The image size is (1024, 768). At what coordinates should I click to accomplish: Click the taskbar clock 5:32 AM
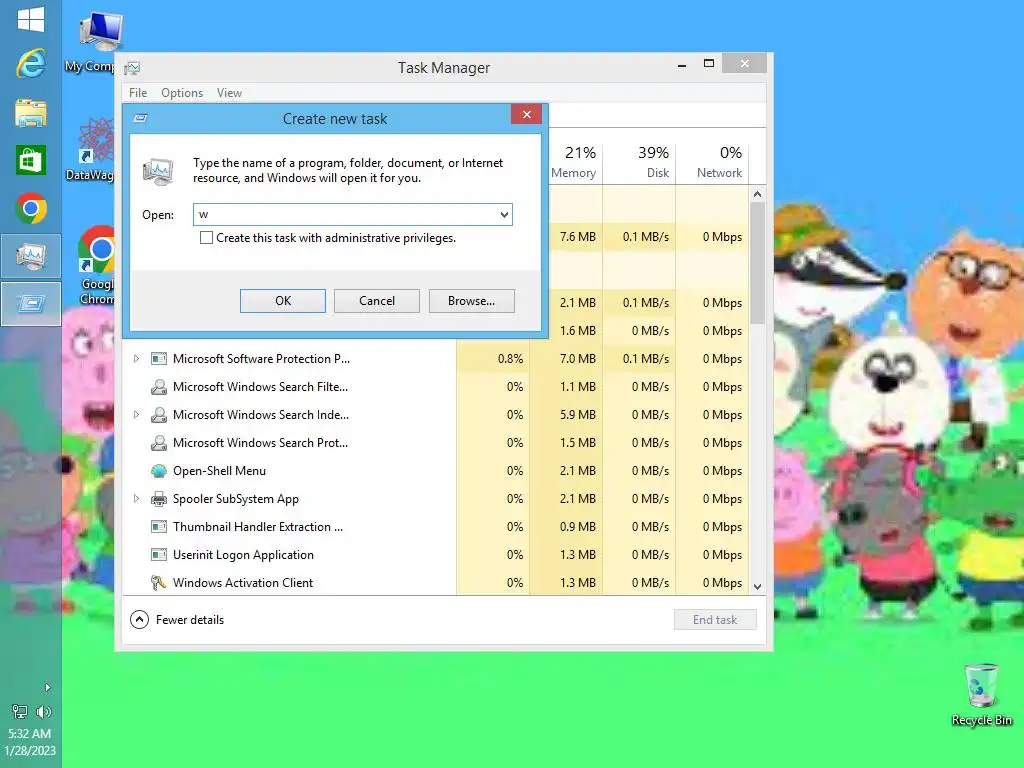coord(29,733)
